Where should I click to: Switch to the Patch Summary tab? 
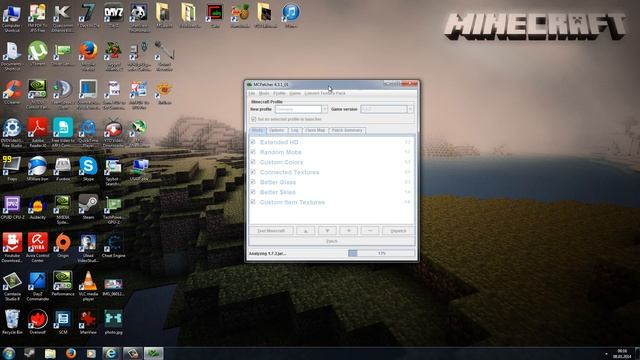point(347,130)
